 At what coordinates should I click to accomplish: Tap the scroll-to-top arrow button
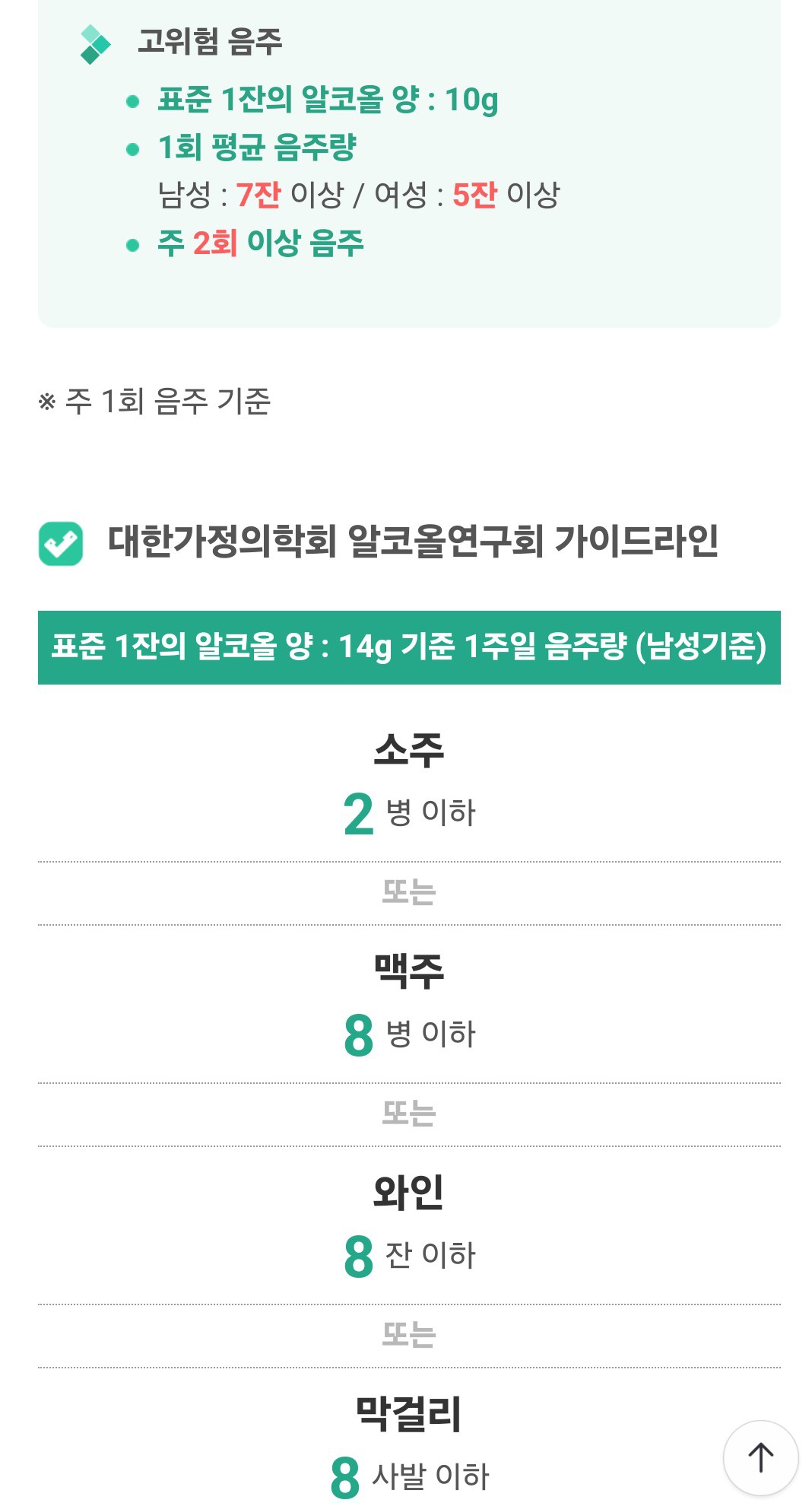click(x=760, y=1458)
